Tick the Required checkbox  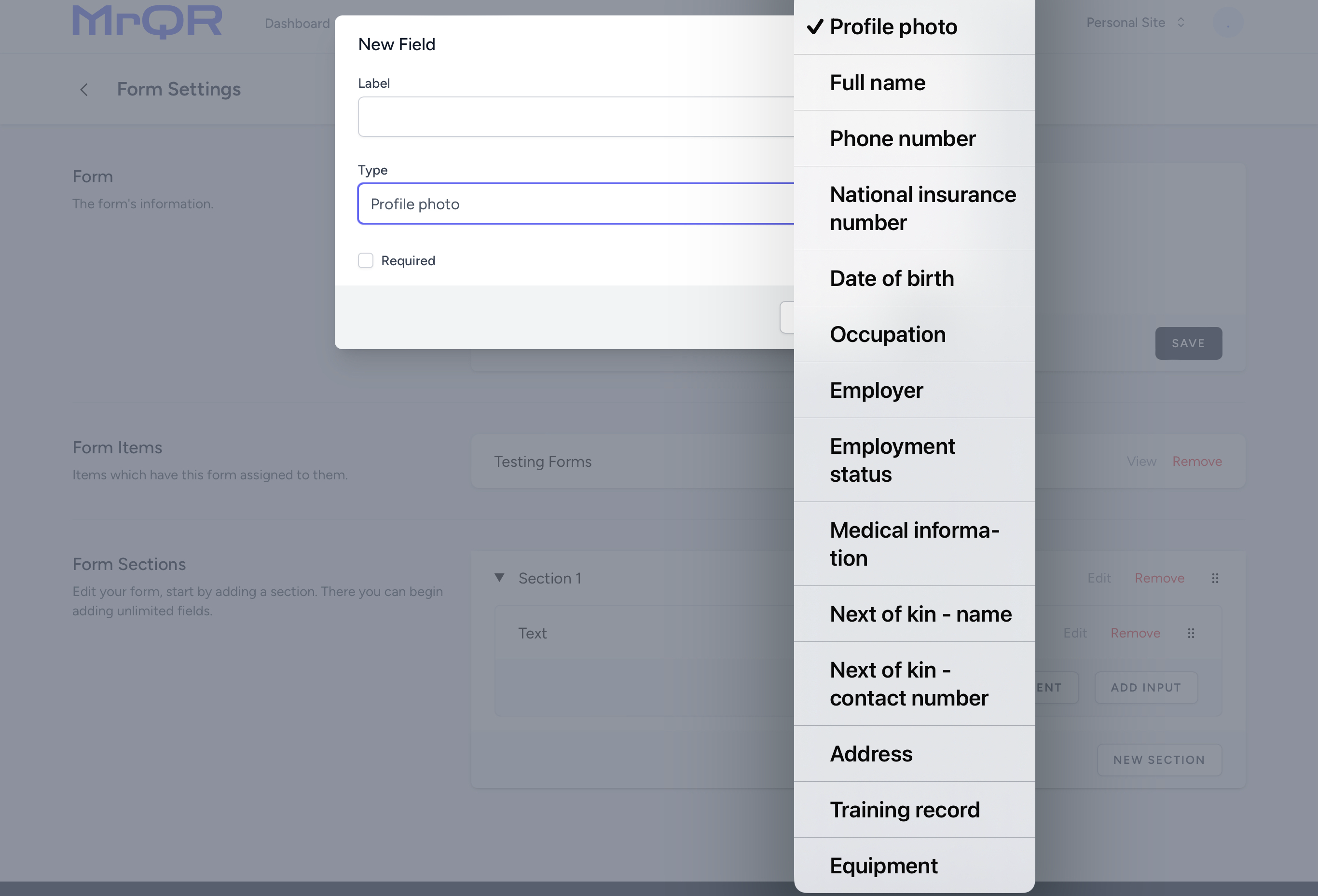(365, 261)
